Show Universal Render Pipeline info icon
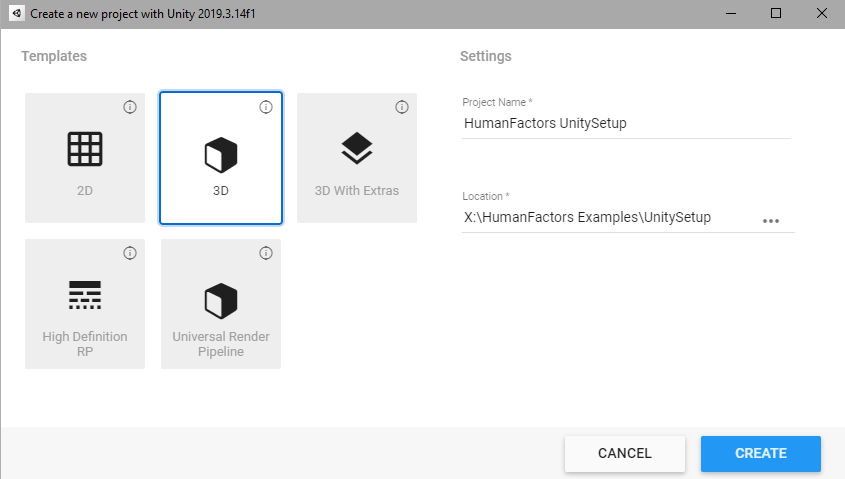The height and width of the screenshot is (479, 845). 266,253
